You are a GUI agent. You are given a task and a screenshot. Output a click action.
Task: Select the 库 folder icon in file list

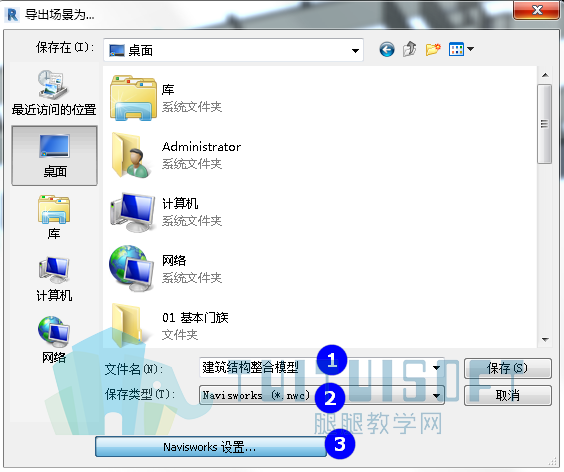133,98
